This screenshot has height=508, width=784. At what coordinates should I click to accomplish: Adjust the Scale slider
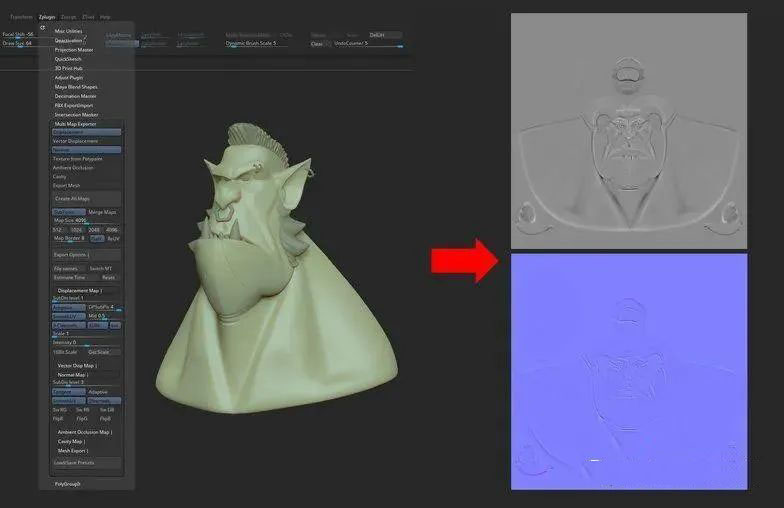(x=86, y=334)
